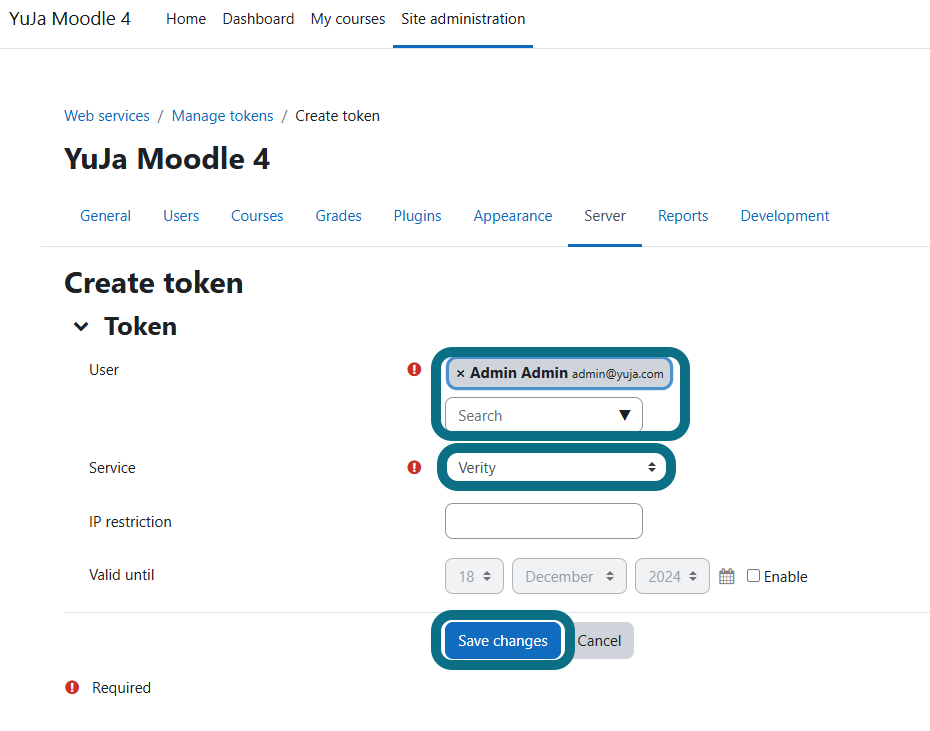930x731 pixels.
Task: Open My courses in top navigation
Action: coord(348,19)
